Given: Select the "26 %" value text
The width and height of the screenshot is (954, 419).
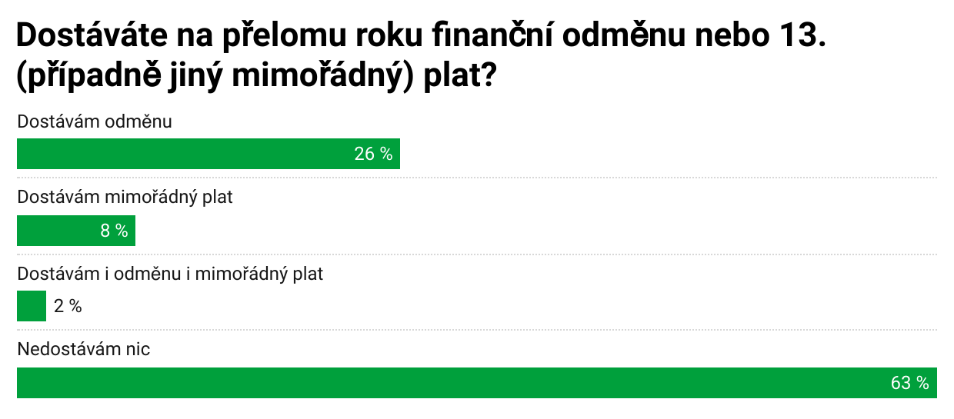Looking at the screenshot, I should pos(373,154).
